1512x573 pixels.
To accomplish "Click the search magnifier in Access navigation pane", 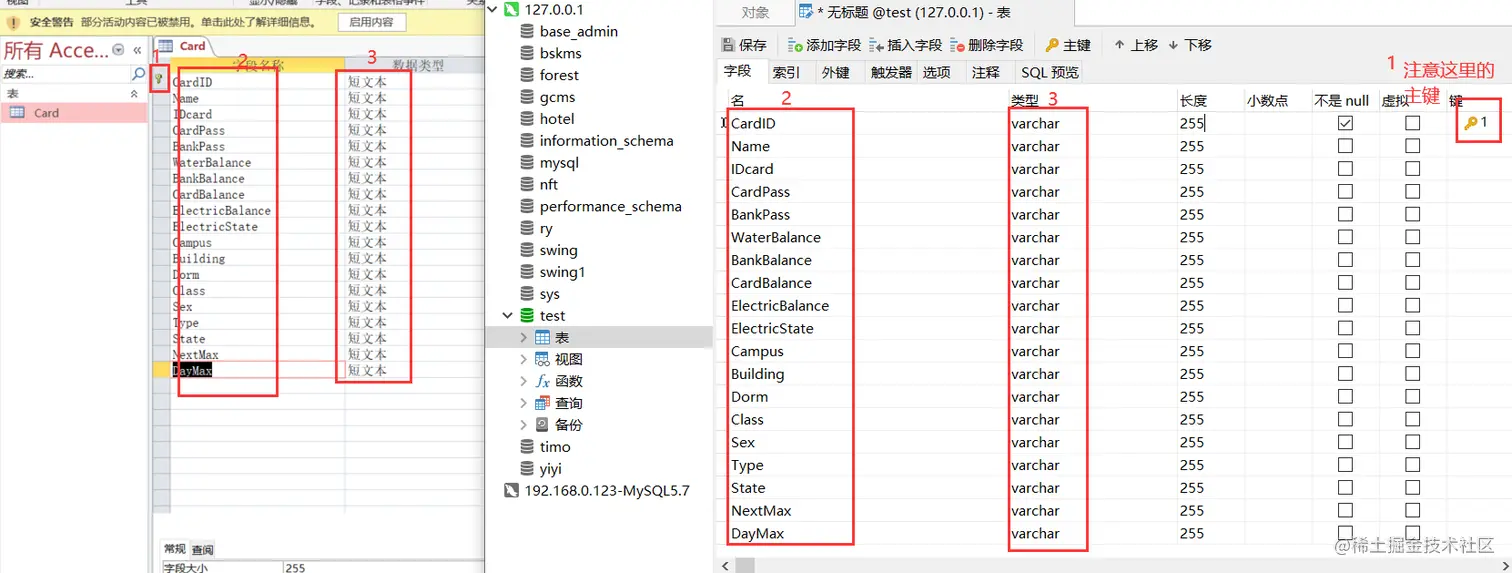I will coord(139,75).
